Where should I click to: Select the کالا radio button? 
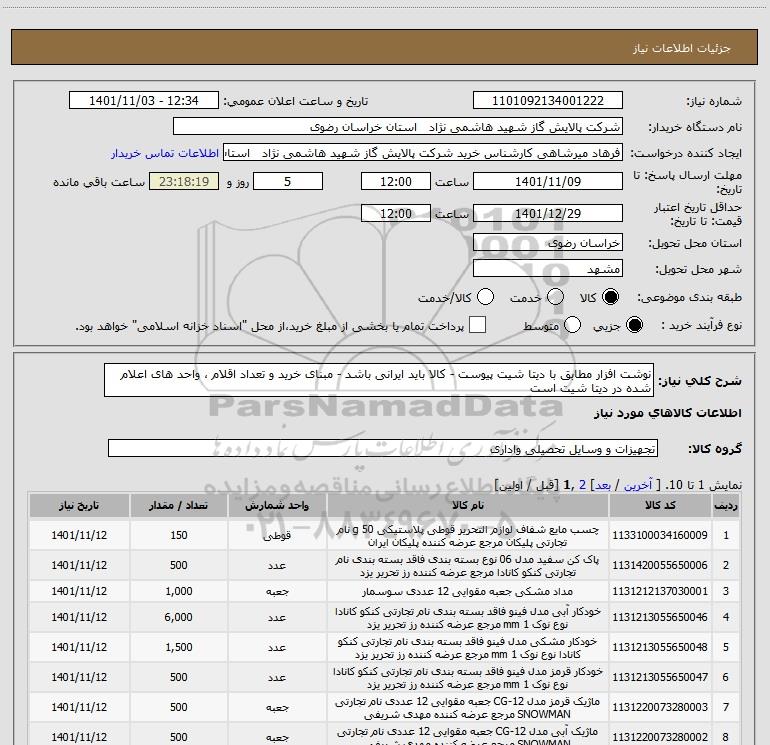coord(612,297)
